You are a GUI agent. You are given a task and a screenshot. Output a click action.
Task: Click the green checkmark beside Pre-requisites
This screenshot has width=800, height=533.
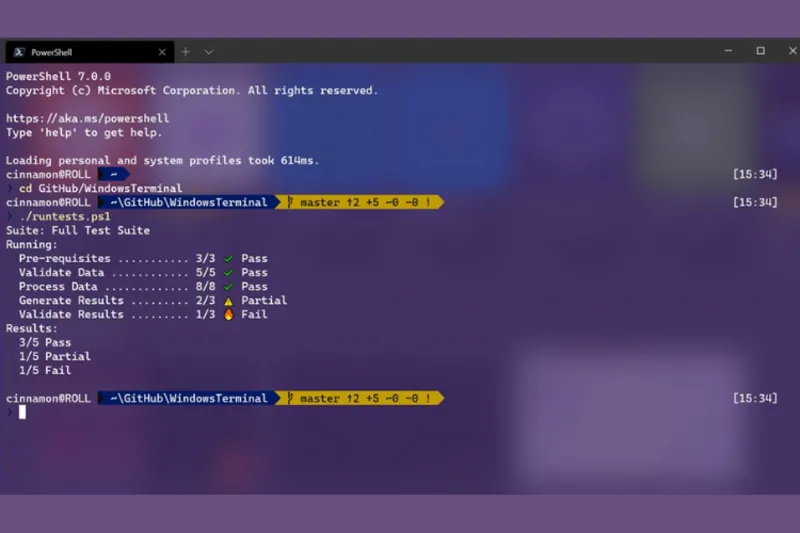[x=228, y=258]
